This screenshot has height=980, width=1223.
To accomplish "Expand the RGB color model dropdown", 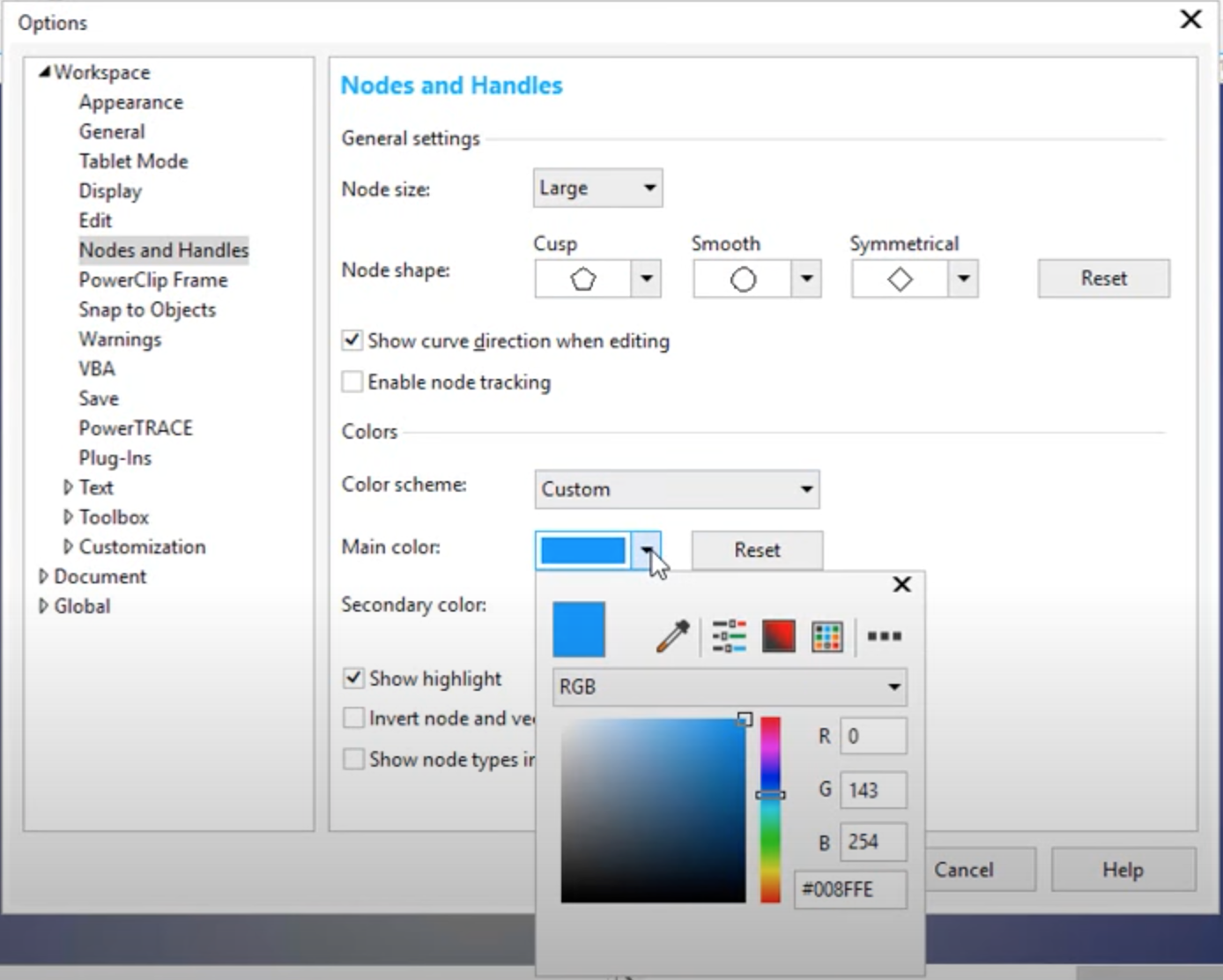I will [729, 687].
